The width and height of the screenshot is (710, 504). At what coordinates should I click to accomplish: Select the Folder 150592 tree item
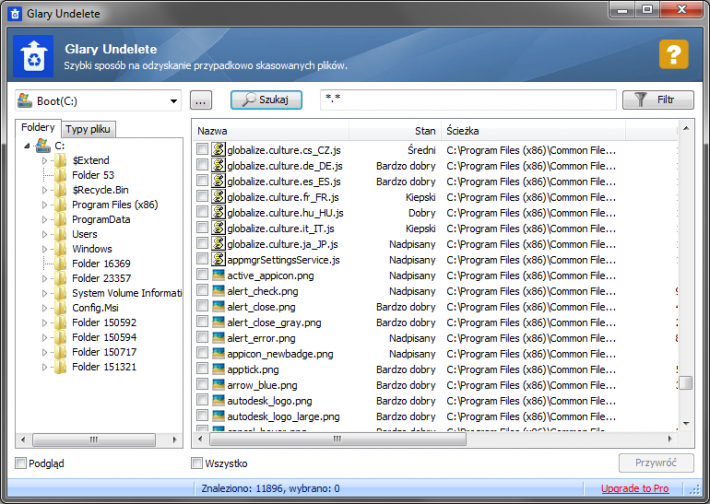point(104,322)
